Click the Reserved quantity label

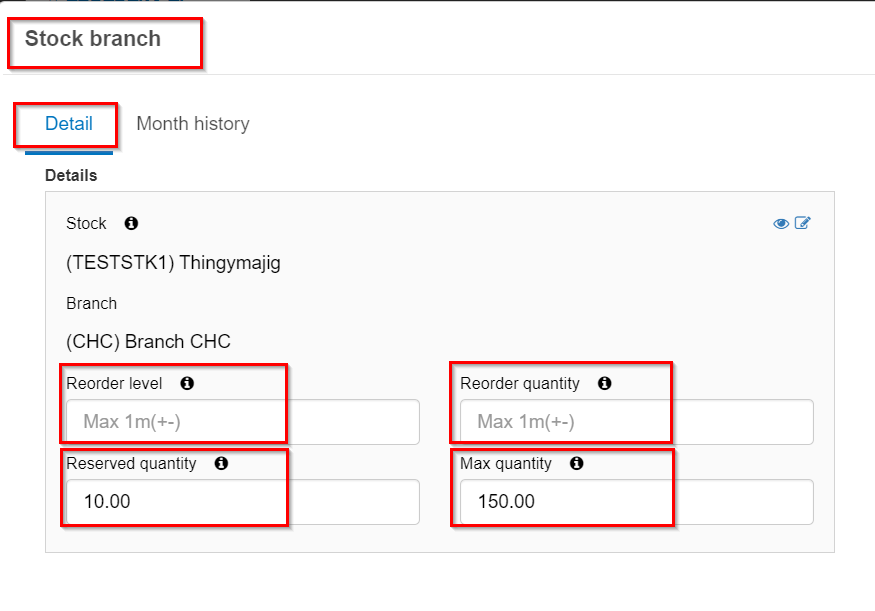[x=131, y=463]
